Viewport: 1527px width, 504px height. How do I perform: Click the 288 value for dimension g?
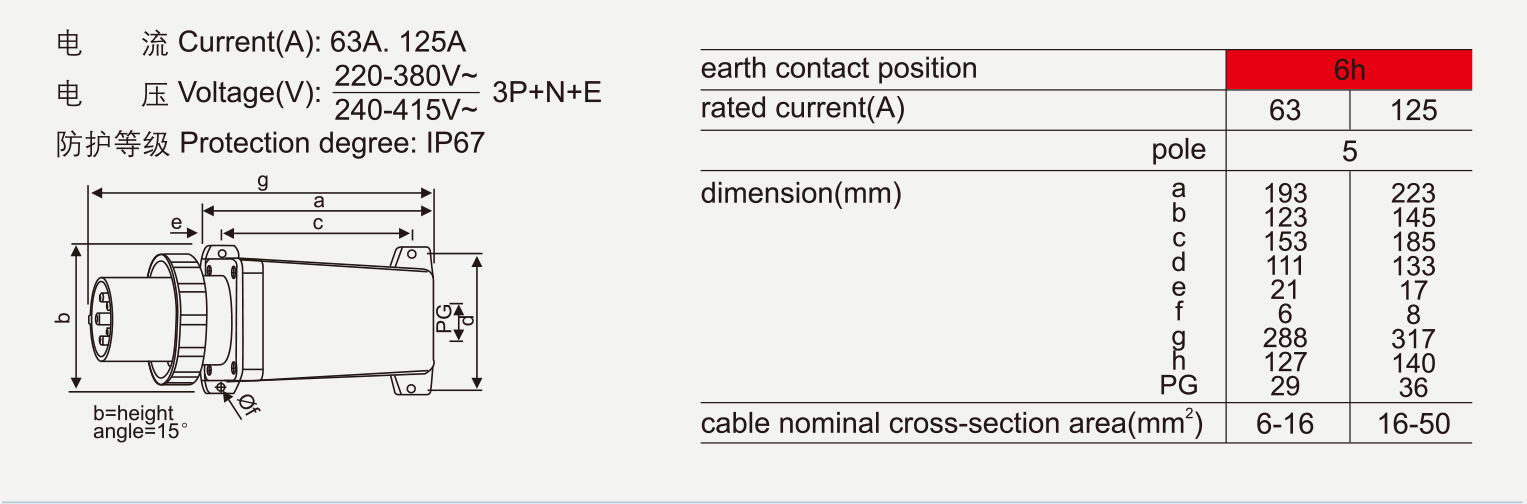coord(1285,339)
